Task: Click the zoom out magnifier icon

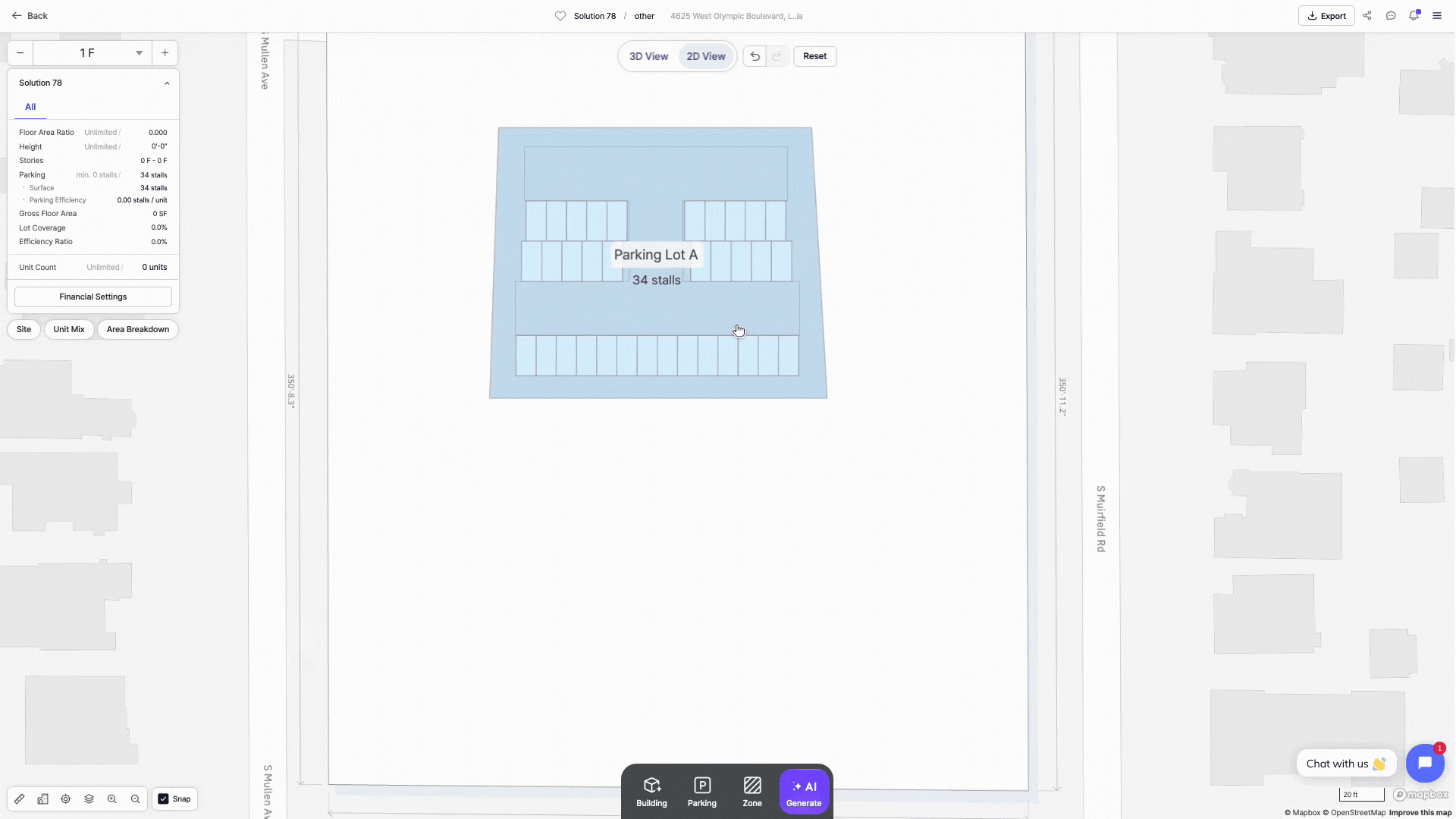Action: tap(136, 799)
